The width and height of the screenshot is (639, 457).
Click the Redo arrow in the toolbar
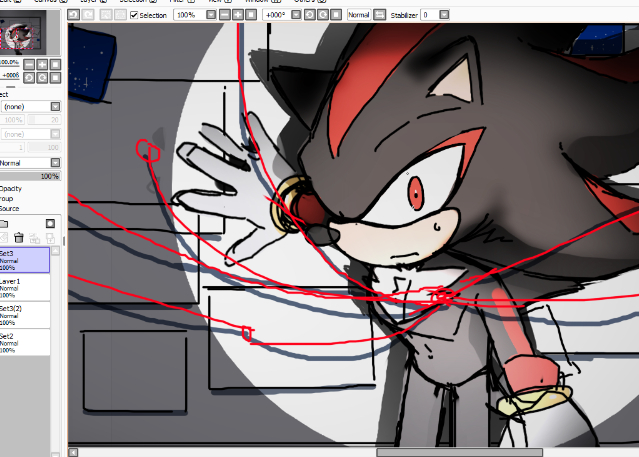[89, 15]
